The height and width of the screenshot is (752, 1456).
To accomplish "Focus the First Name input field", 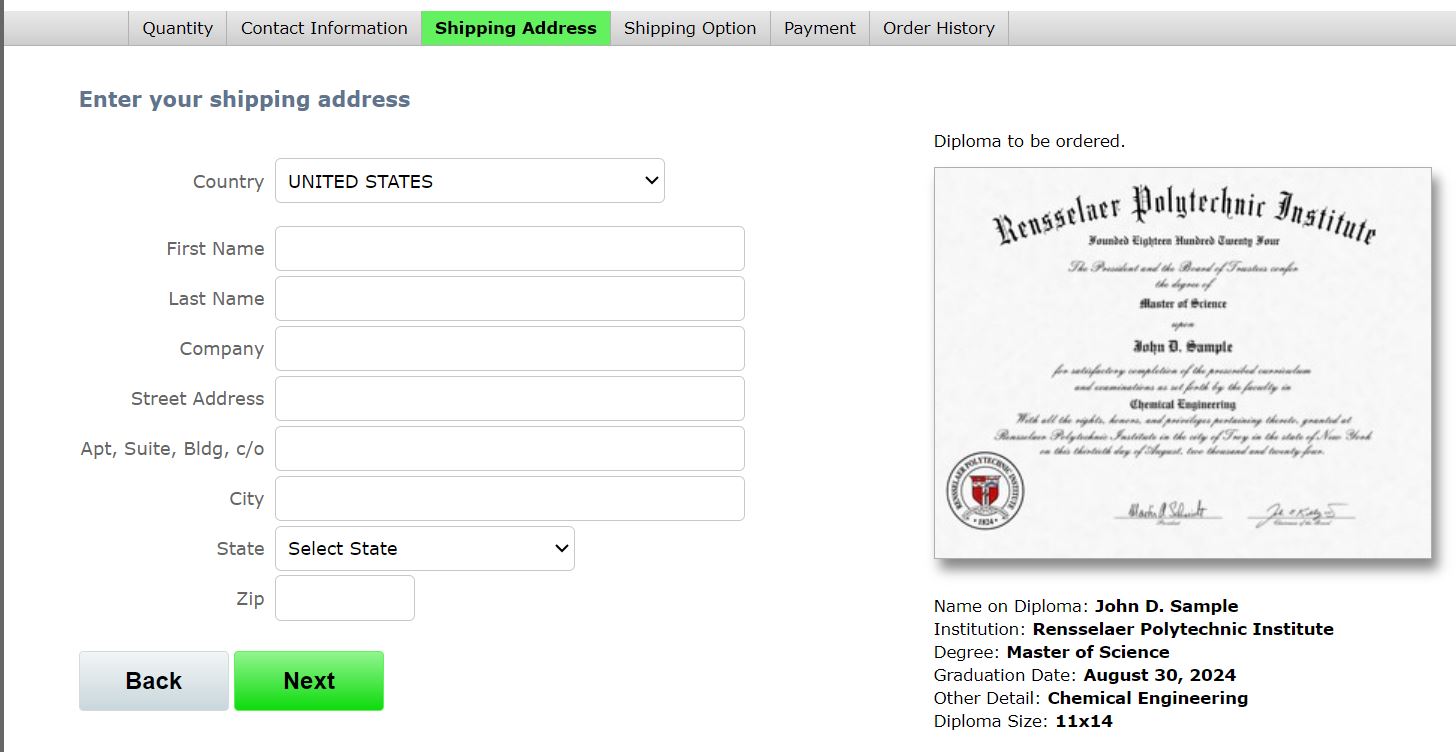I will (510, 249).
